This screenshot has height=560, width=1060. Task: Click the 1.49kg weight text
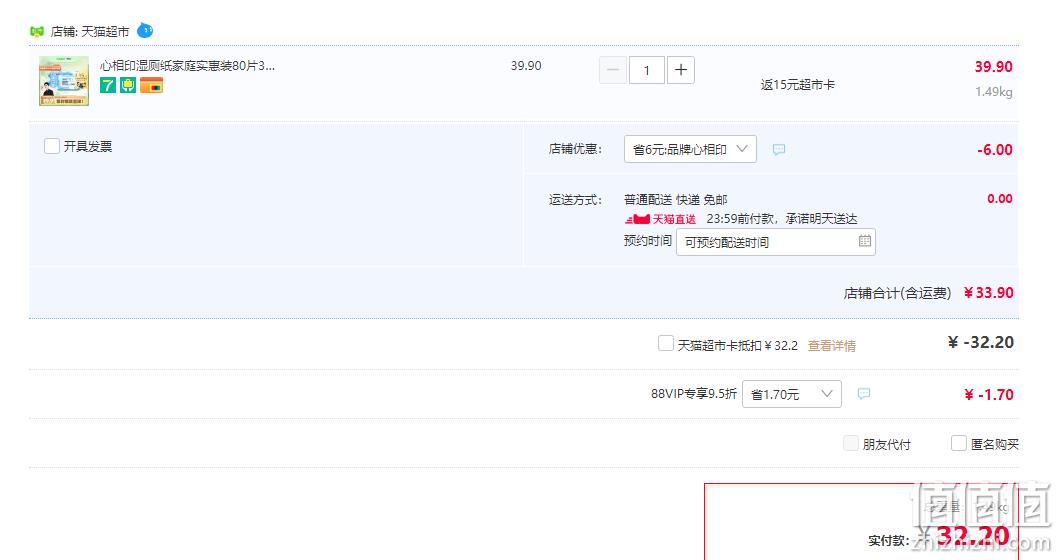(994, 91)
